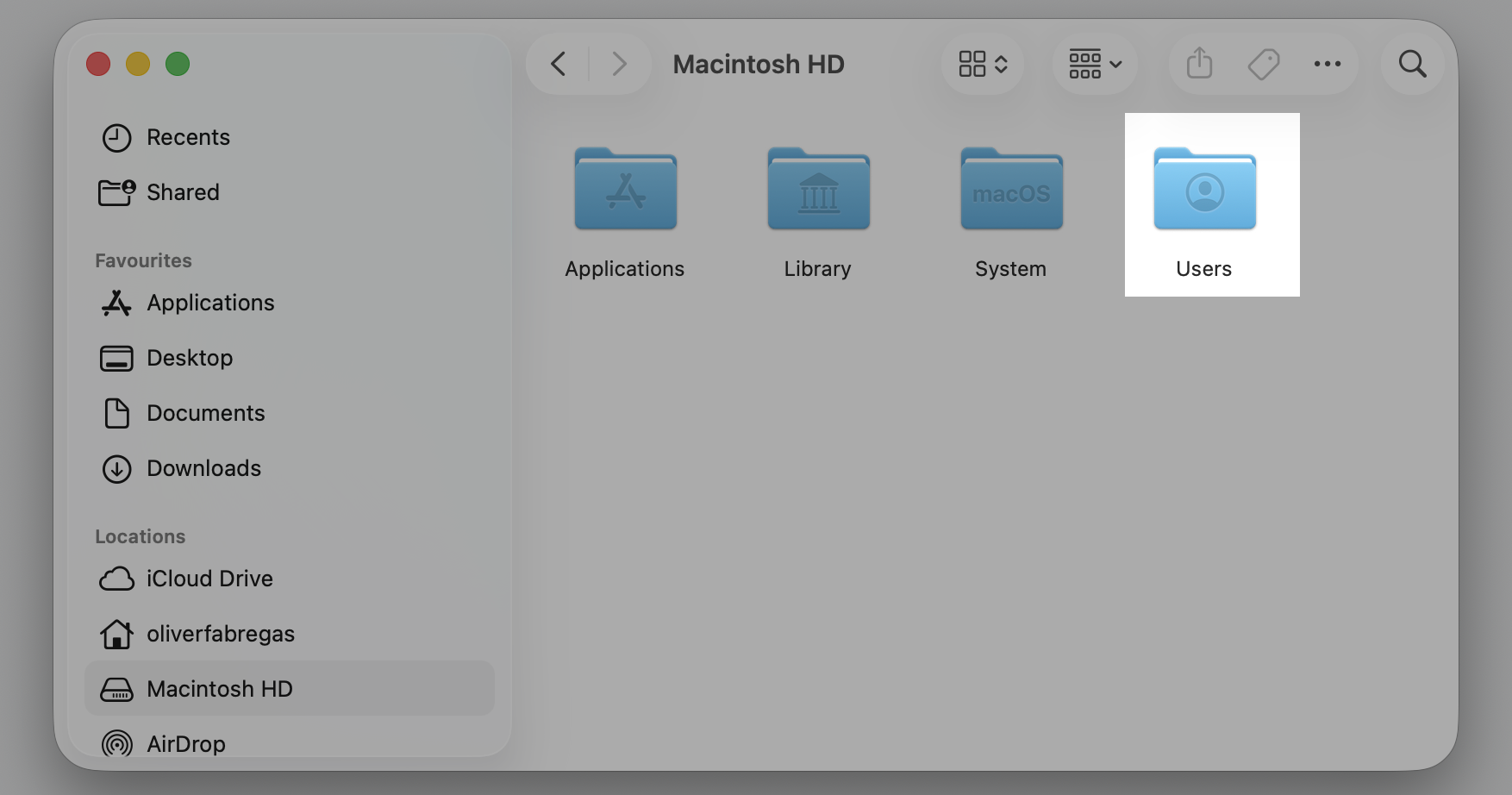Image resolution: width=1512 pixels, height=795 pixels.
Task: Open the icon view switcher
Action: click(x=983, y=64)
